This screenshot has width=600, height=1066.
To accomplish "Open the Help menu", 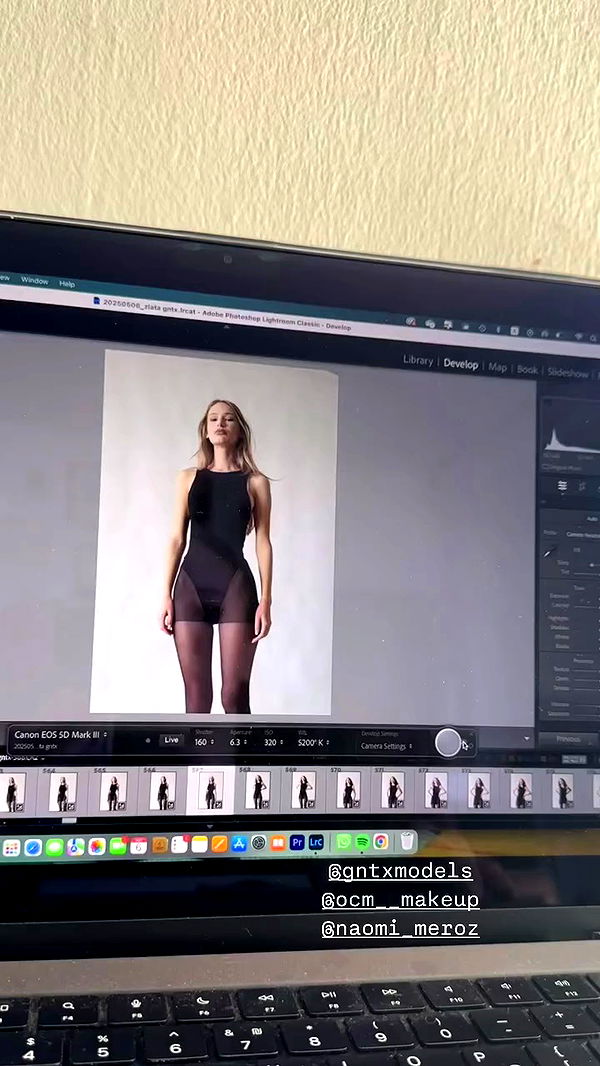I will coord(67,283).
